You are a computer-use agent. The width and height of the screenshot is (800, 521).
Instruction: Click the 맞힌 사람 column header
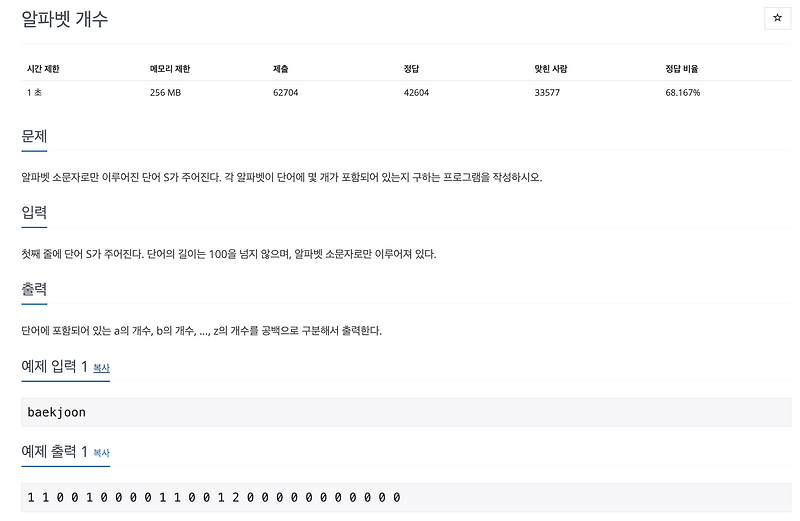[x=551, y=69]
